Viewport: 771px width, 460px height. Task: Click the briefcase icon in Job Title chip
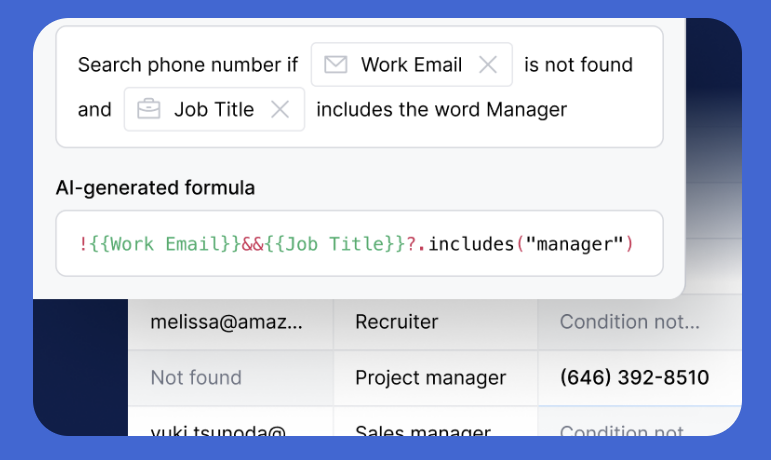point(149,110)
